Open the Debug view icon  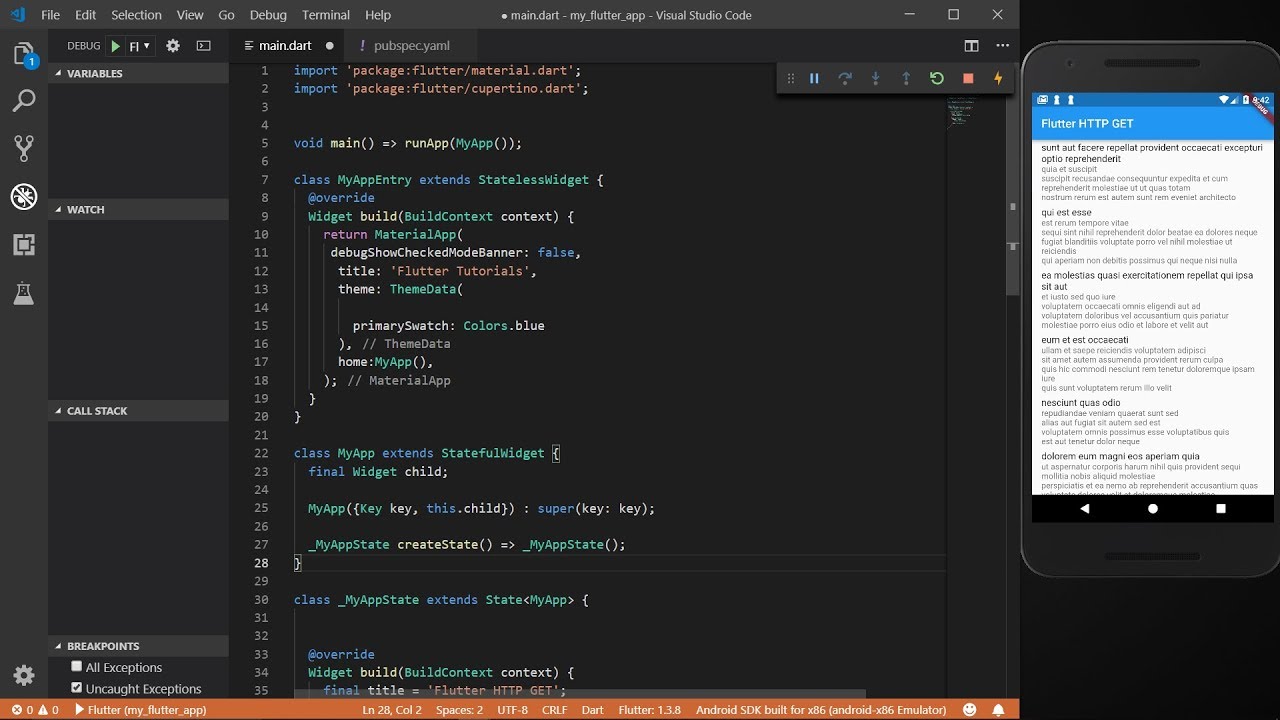(x=24, y=197)
